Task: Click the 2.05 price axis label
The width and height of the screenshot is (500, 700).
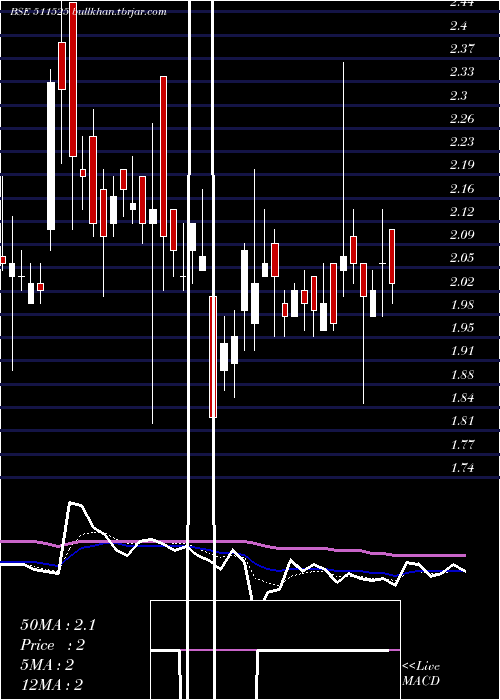Action: [x=462, y=258]
